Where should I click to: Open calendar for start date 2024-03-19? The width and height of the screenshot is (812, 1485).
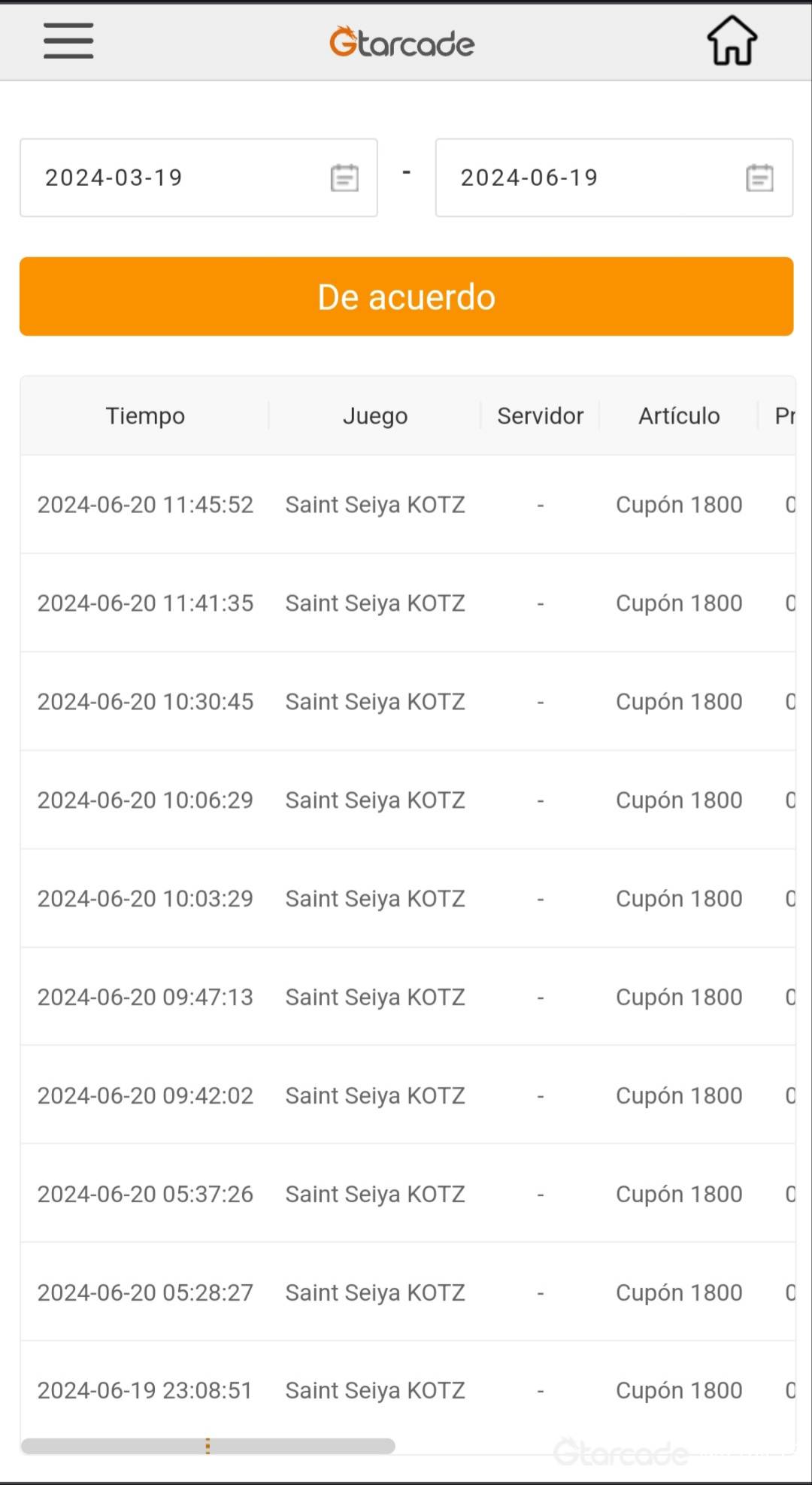point(344,178)
